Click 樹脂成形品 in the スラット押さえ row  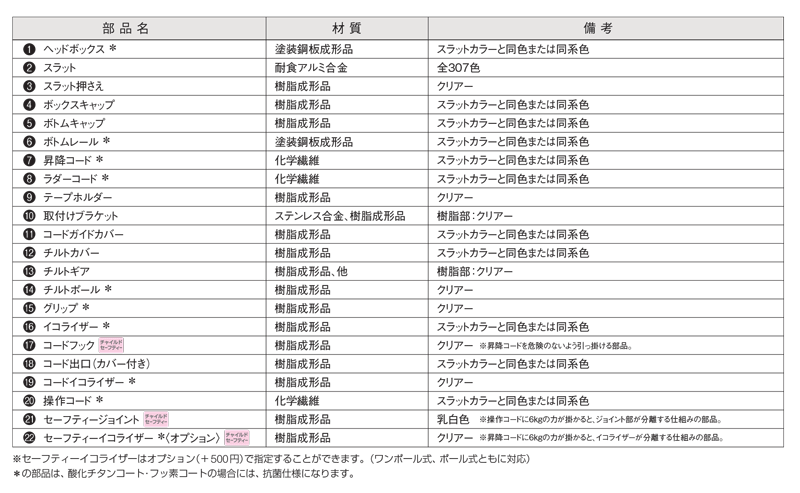tap(303, 86)
